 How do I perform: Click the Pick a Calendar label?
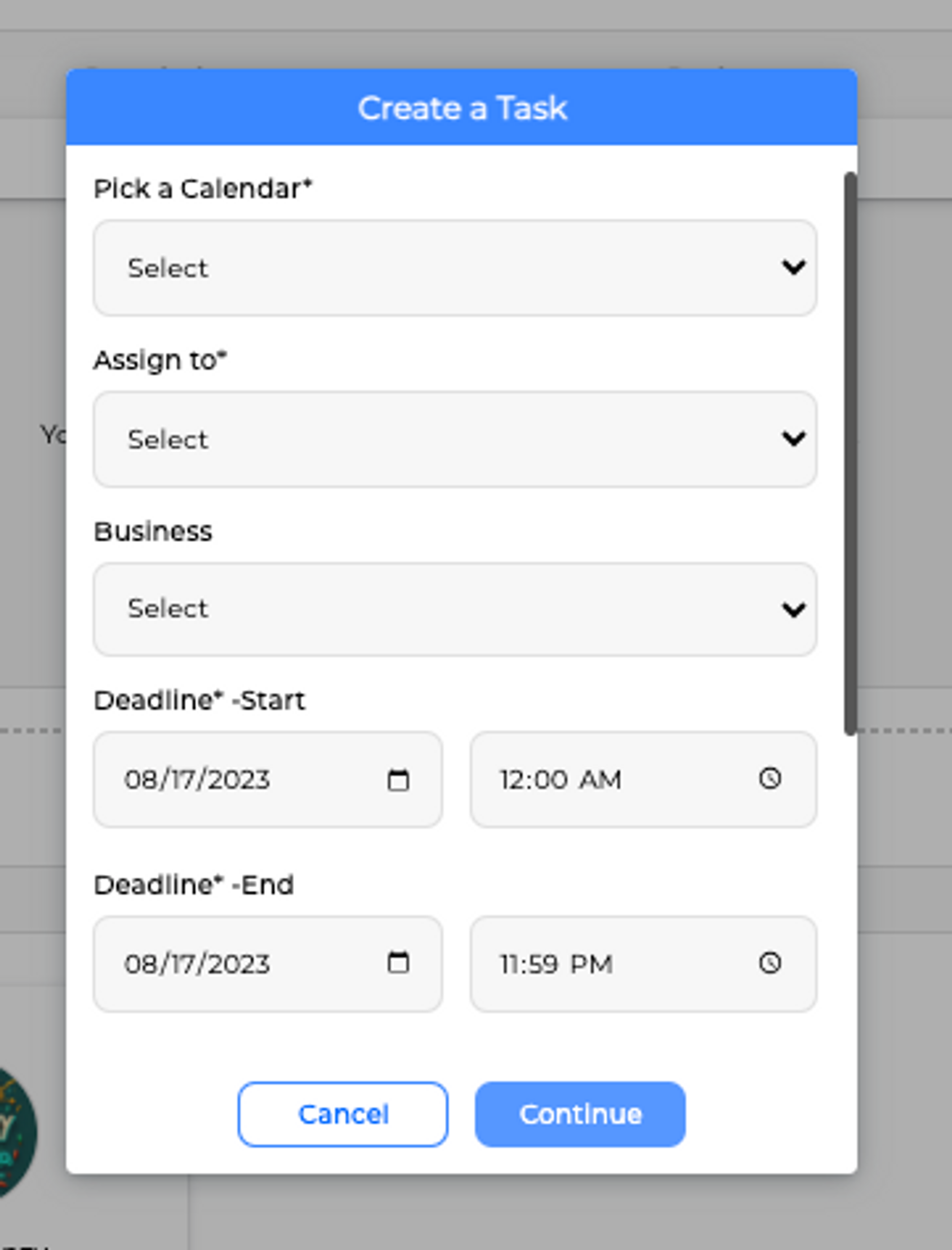tap(202, 189)
